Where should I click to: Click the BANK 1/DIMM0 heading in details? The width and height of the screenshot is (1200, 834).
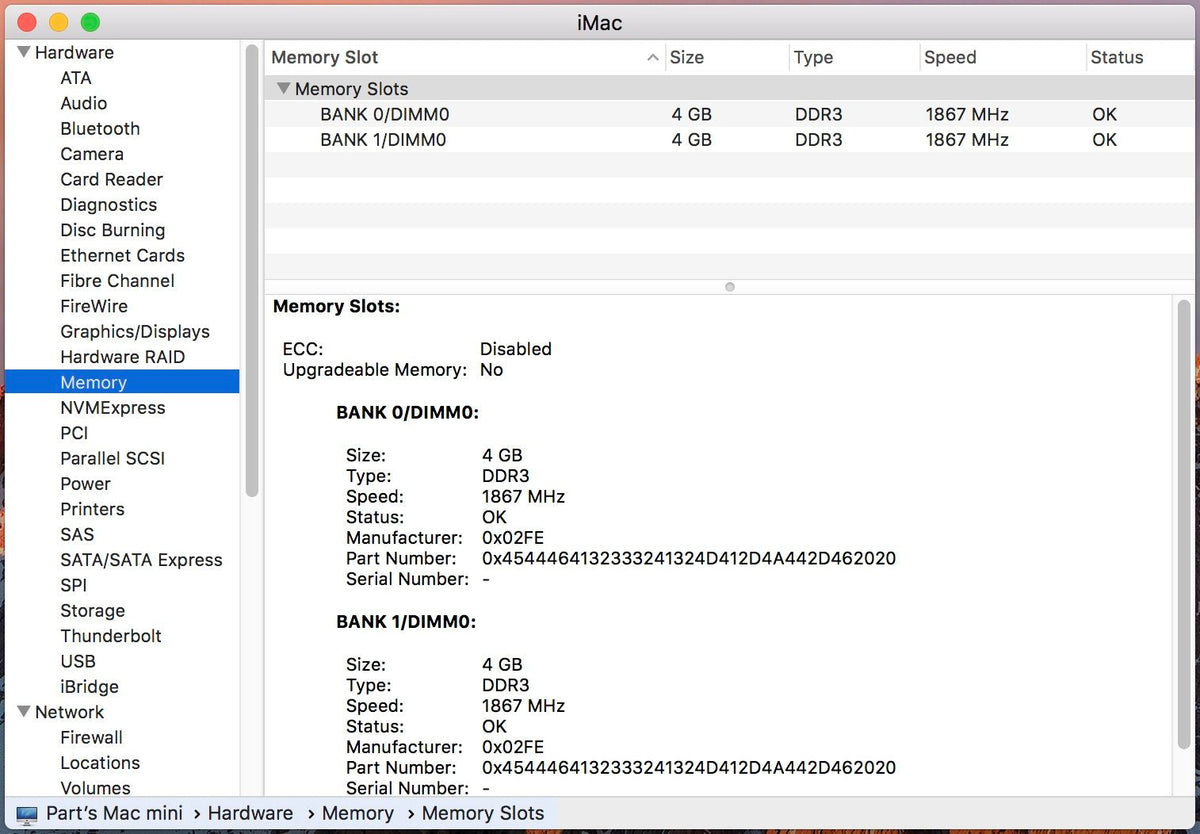pyautogui.click(x=406, y=622)
